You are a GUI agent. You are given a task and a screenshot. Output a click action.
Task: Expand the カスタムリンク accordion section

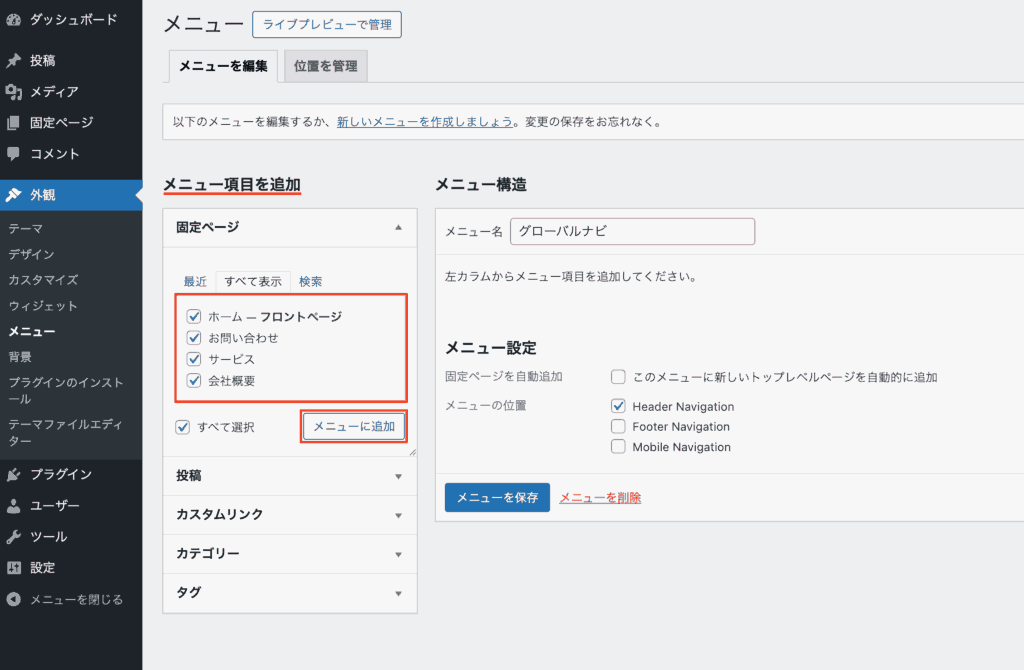pos(398,515)
